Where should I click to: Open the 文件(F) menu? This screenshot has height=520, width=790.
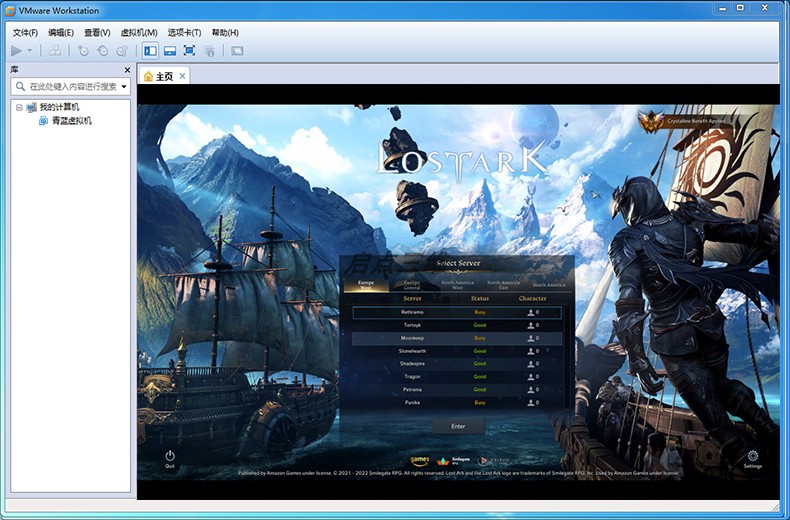click(25, 33)
